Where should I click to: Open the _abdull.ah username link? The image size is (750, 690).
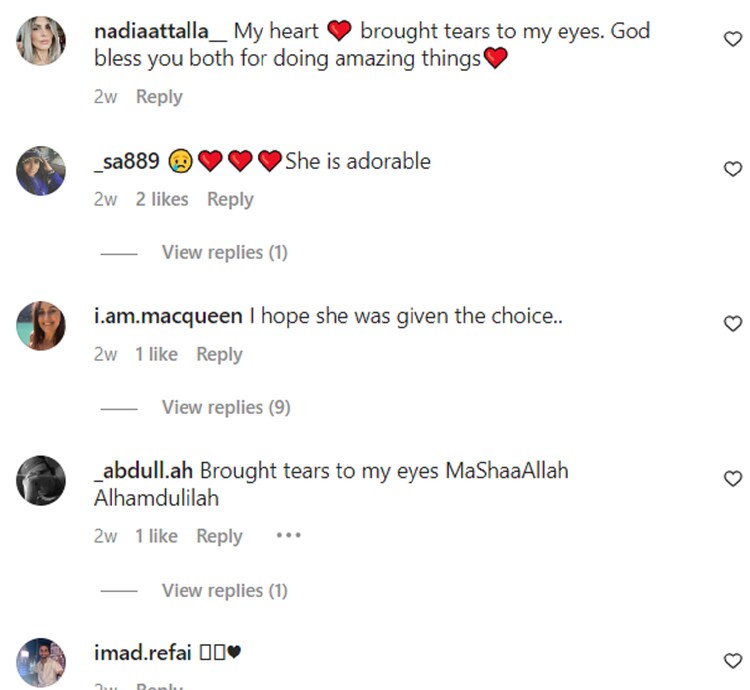coord(144,470)
